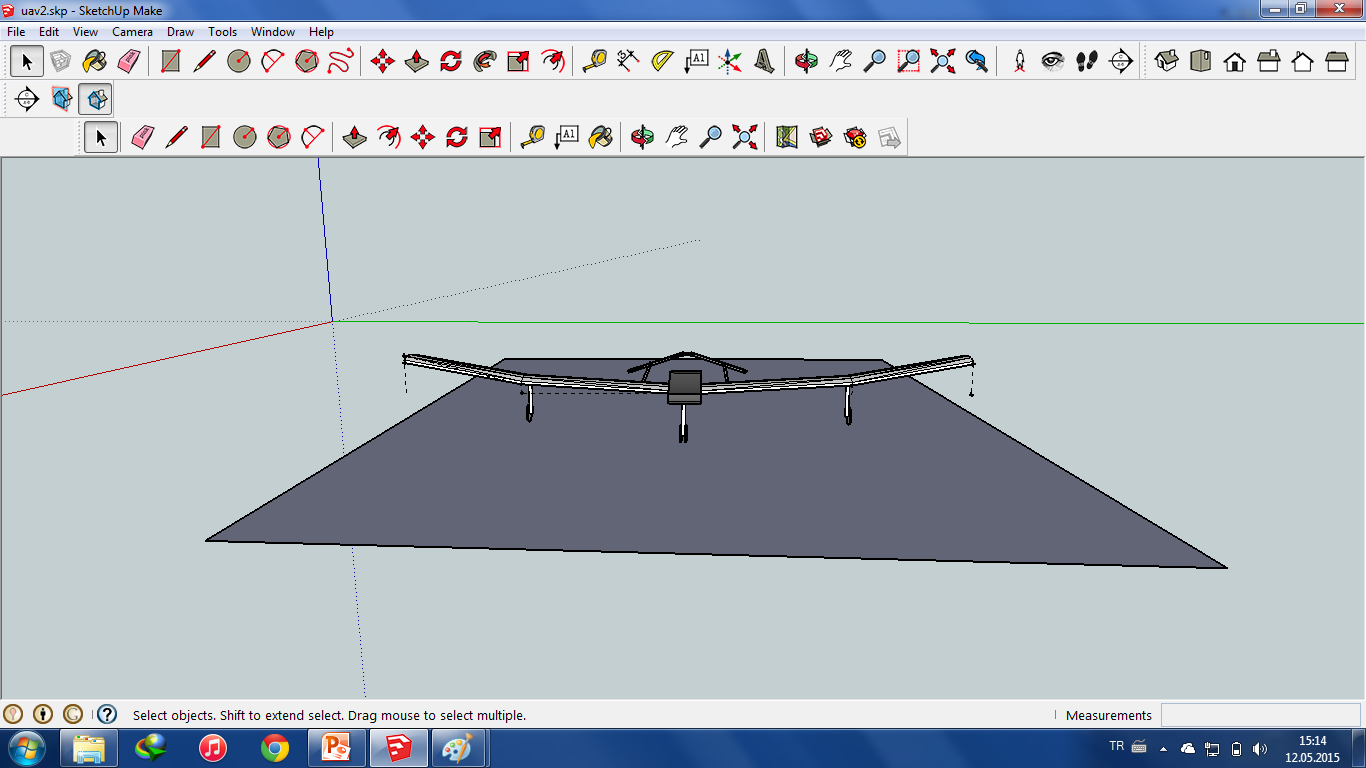Select the Position Camera tool
The image size is (1366, 768).
pyautogui.click(x=1019, y=61)
